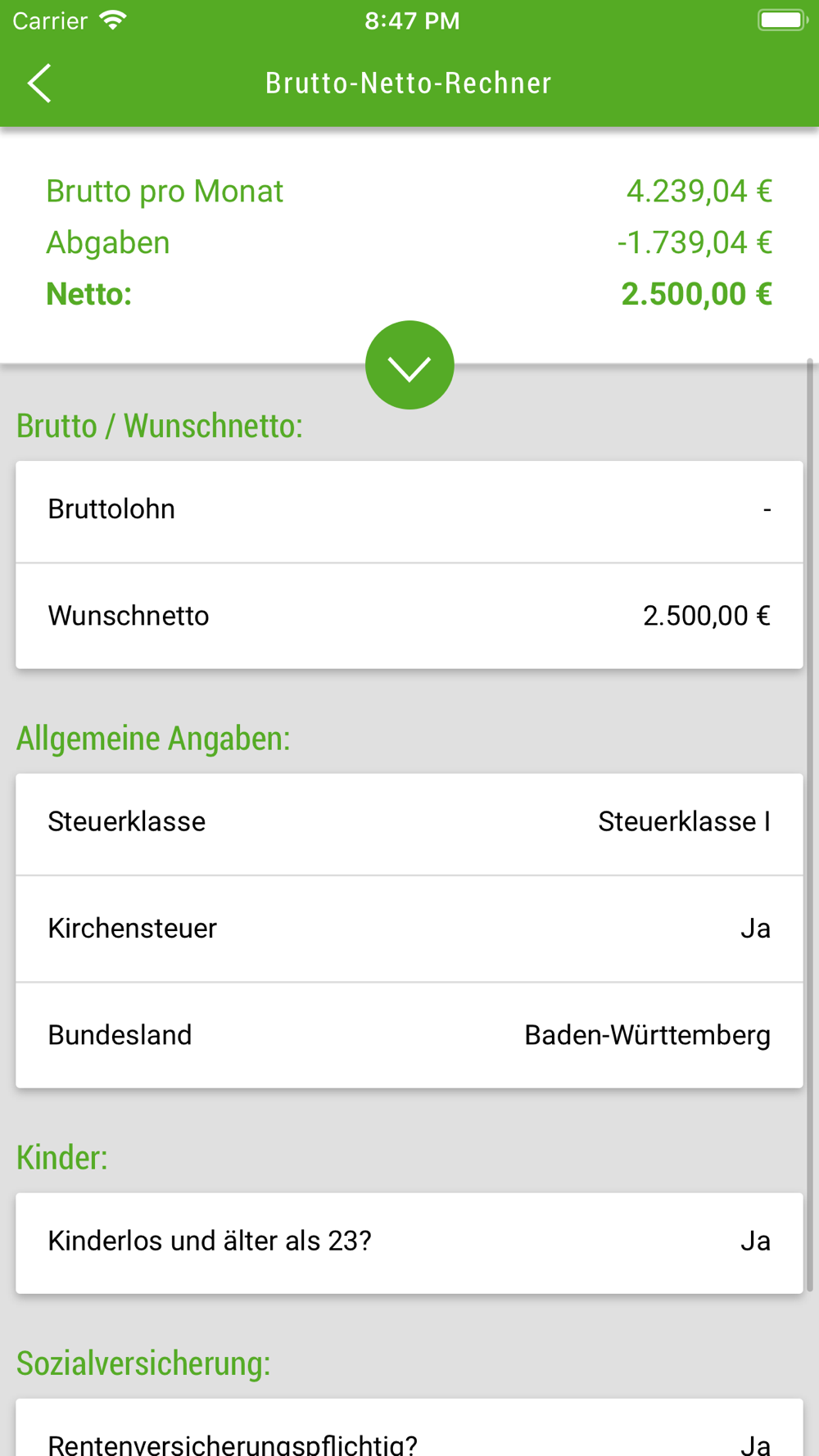Image resolution: width=819 pixels, height=1456 pixels.
Task: Open the Steuerklasse selection
Action: point(409,822)
